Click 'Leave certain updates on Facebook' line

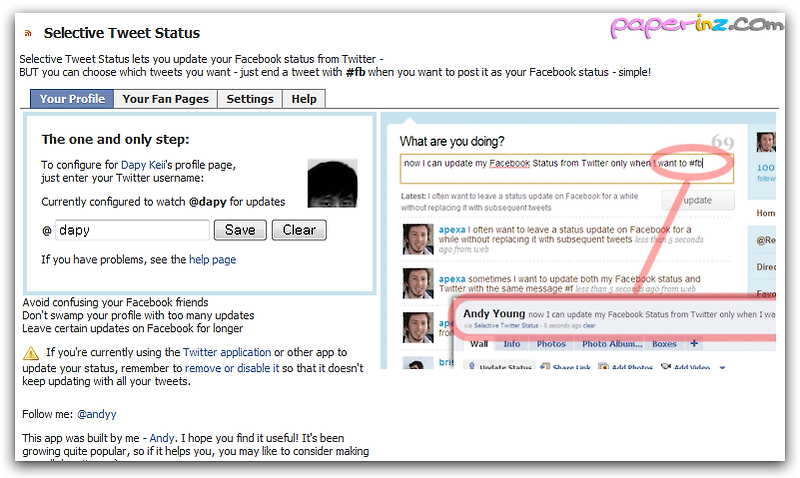coord(133,329)
